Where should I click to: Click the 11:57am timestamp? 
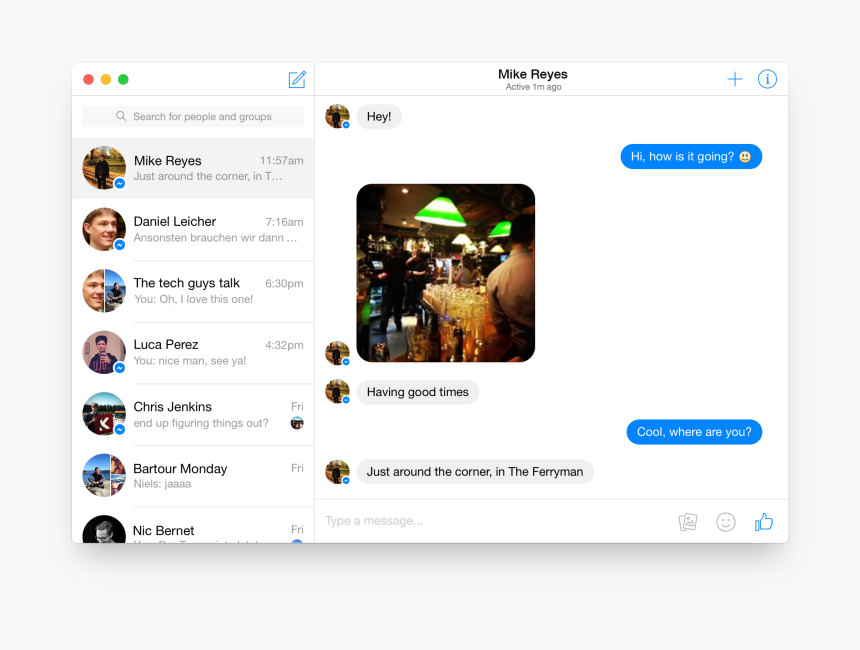(281, 161)
